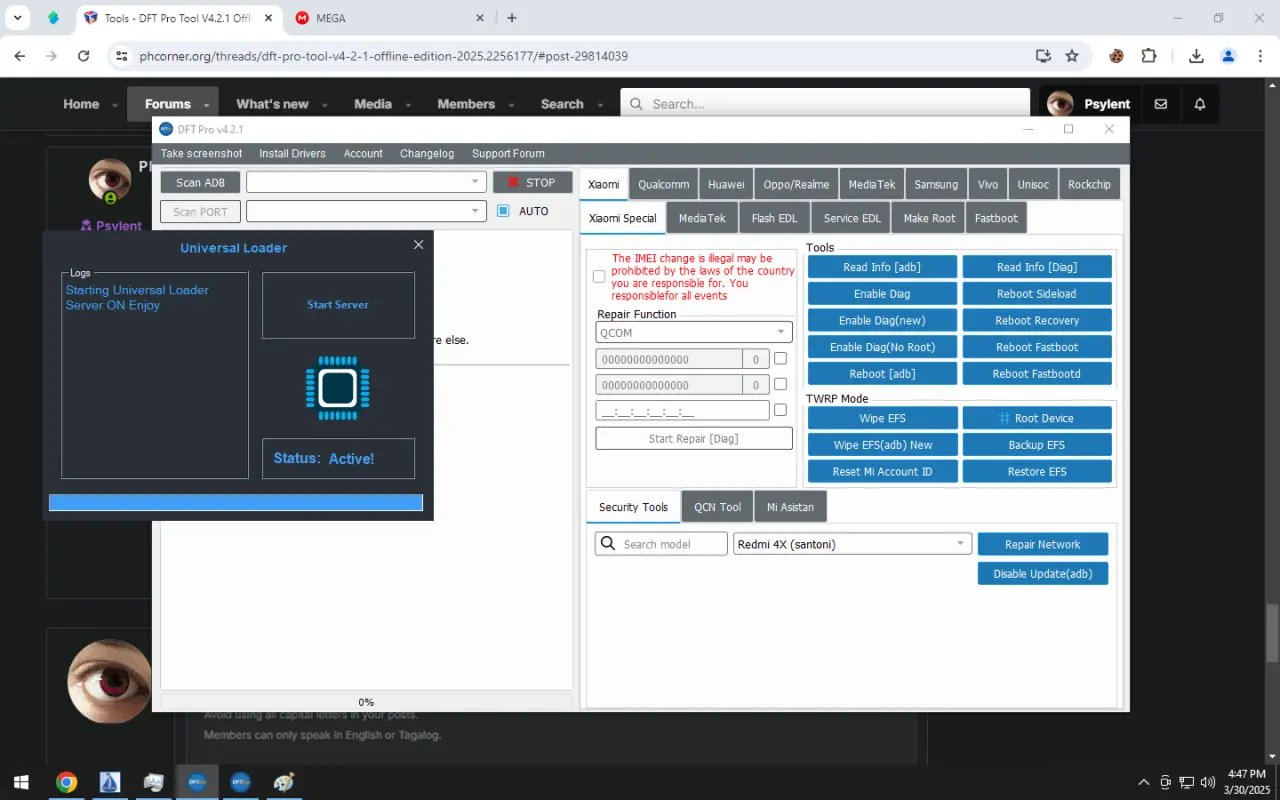Focus the forum Search... box
This screenshot has width=1280, height=800.
pos(825,104)
